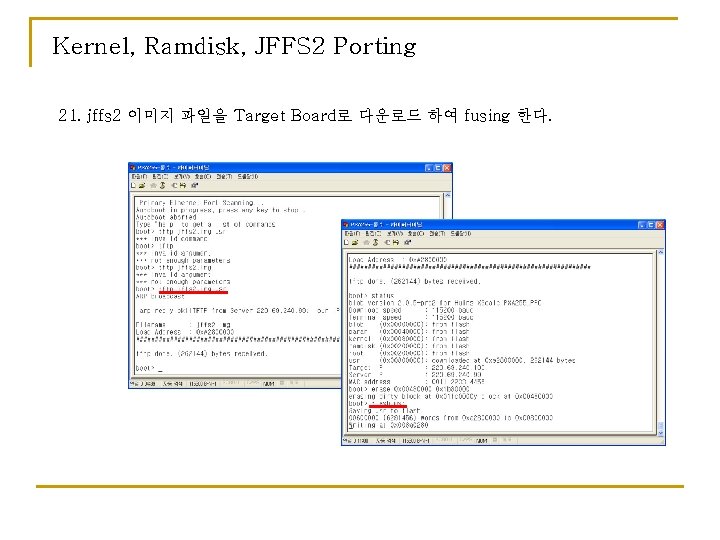Maximize the front HyperTerminal window

[651, 225]
